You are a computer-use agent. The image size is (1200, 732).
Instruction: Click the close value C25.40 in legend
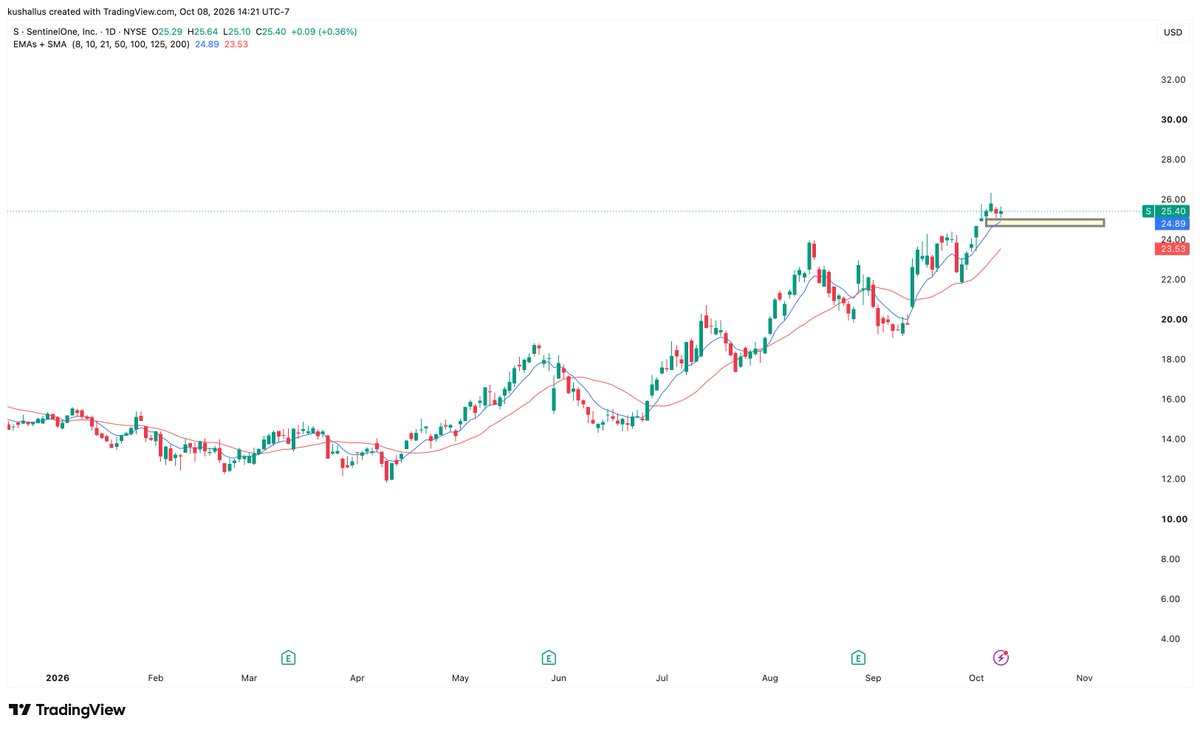(x=273, y=32)
